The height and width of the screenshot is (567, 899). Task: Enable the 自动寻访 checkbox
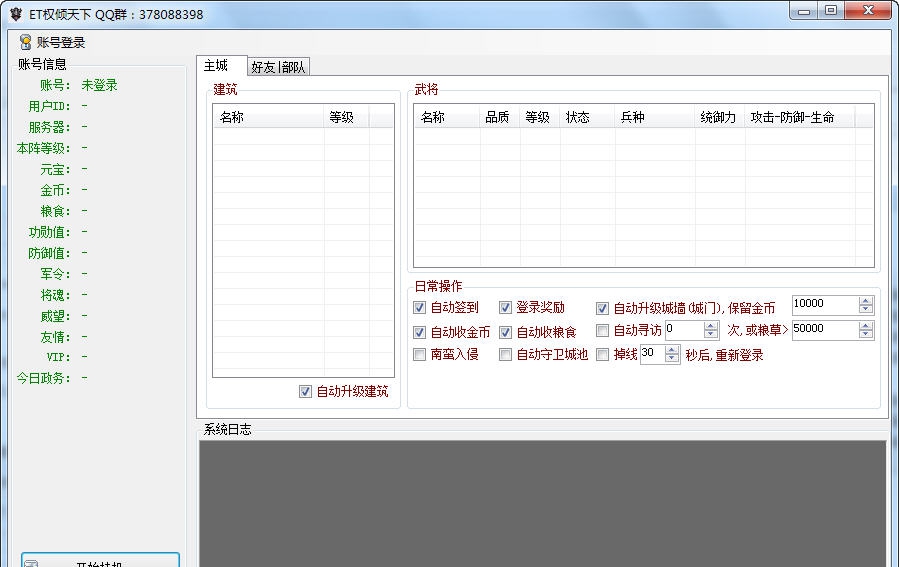click(602, 331)
